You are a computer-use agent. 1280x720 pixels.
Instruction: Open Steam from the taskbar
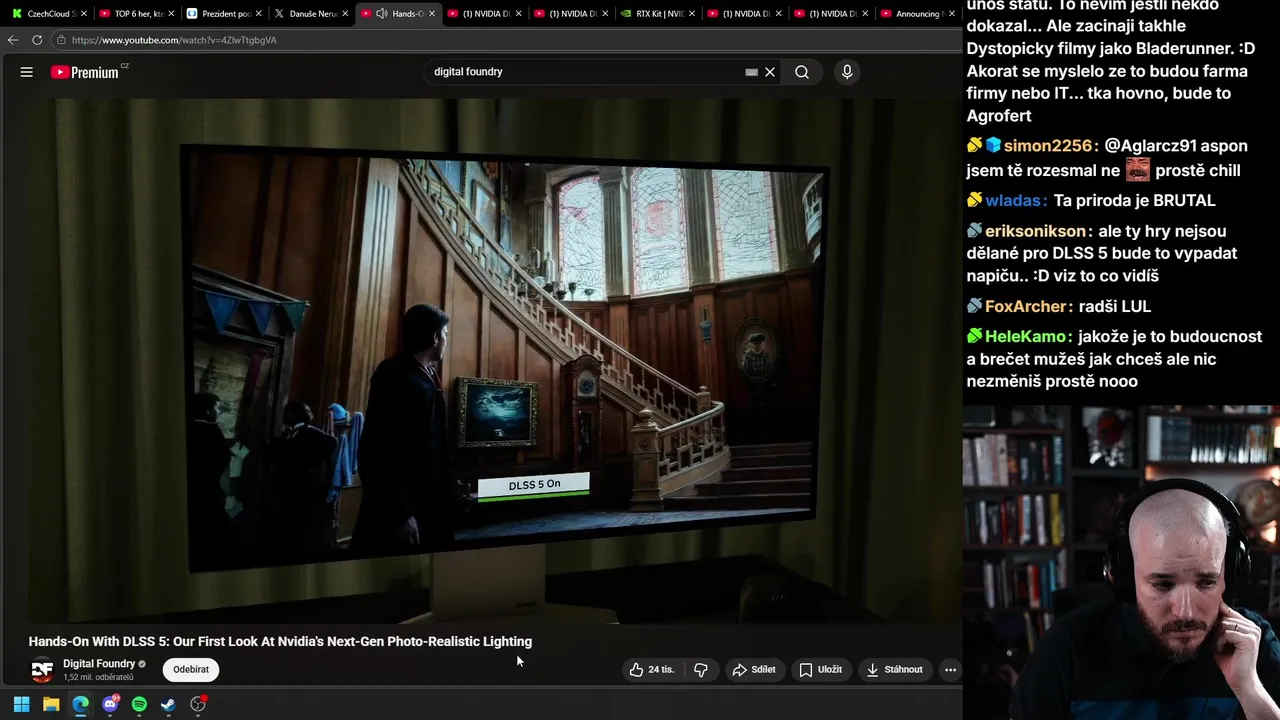(x=168, y=704)
